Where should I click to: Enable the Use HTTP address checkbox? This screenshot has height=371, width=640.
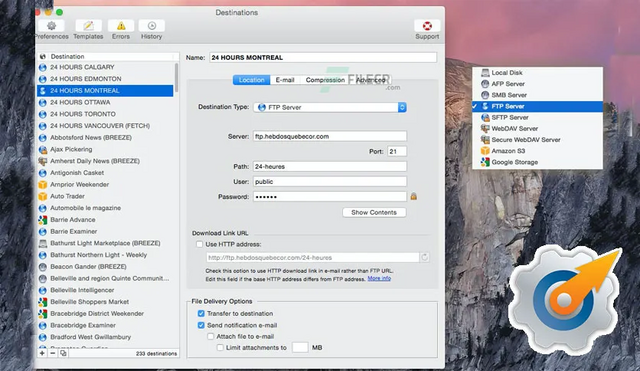click(x=199, y=244)
